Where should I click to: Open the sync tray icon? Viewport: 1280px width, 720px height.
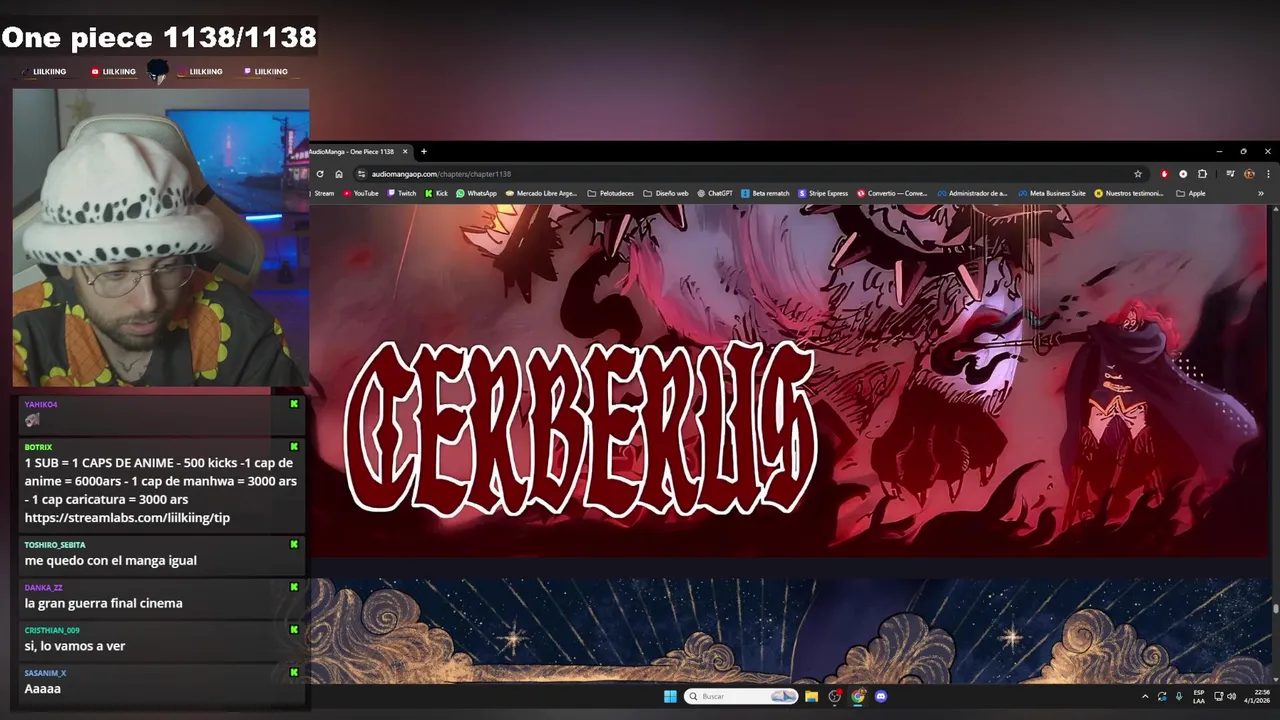tap(1162, 696)
